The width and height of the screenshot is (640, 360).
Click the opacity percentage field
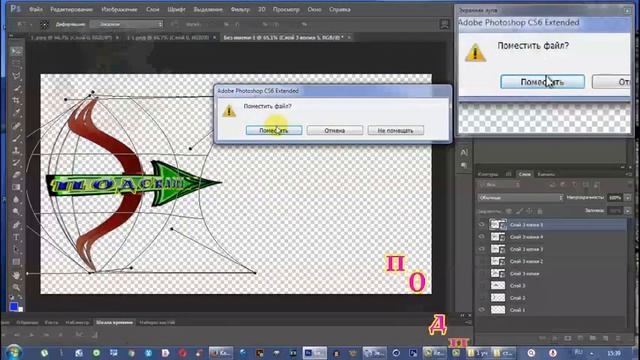615,198
